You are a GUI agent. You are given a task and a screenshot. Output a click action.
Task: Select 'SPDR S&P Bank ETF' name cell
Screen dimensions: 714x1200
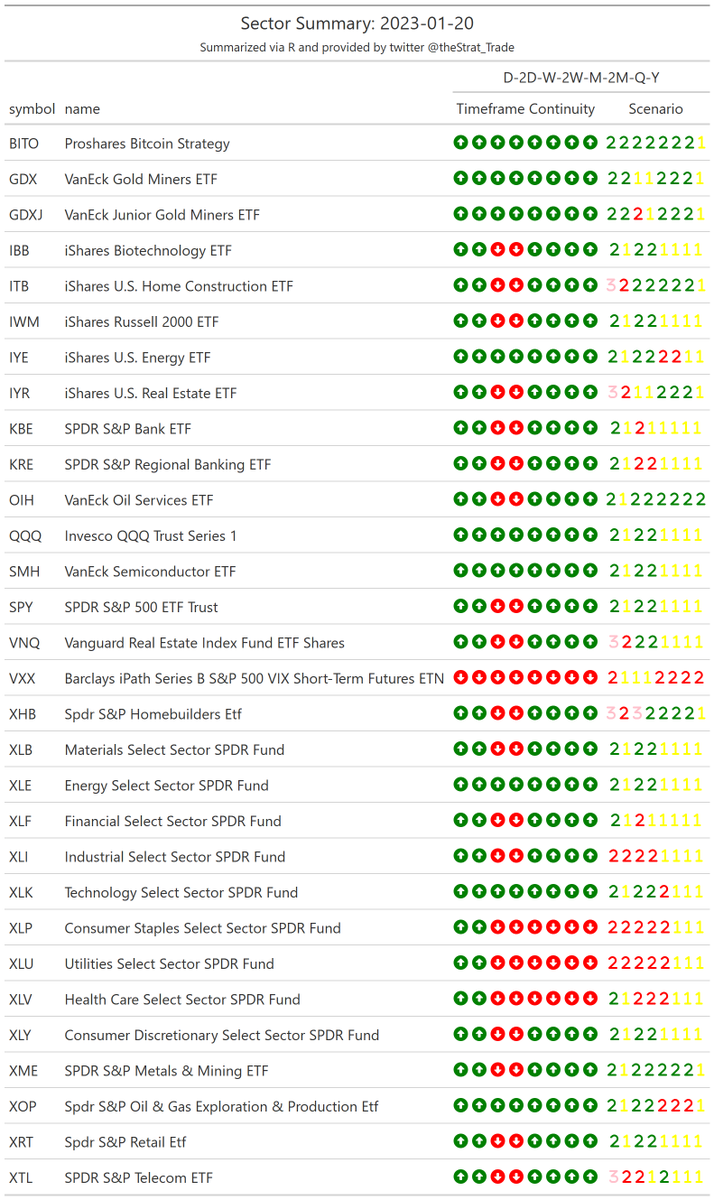tap(128, 429)
